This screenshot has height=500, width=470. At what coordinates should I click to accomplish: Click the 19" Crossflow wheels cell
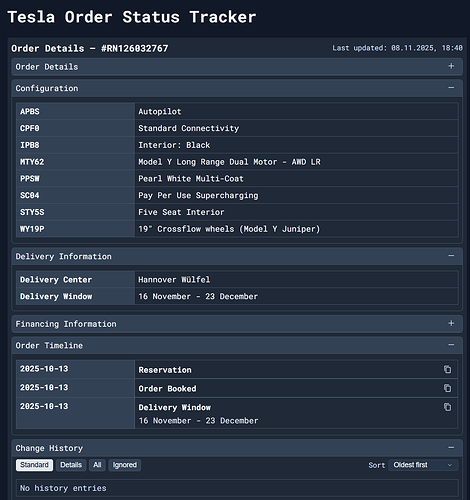coord(296,229)
